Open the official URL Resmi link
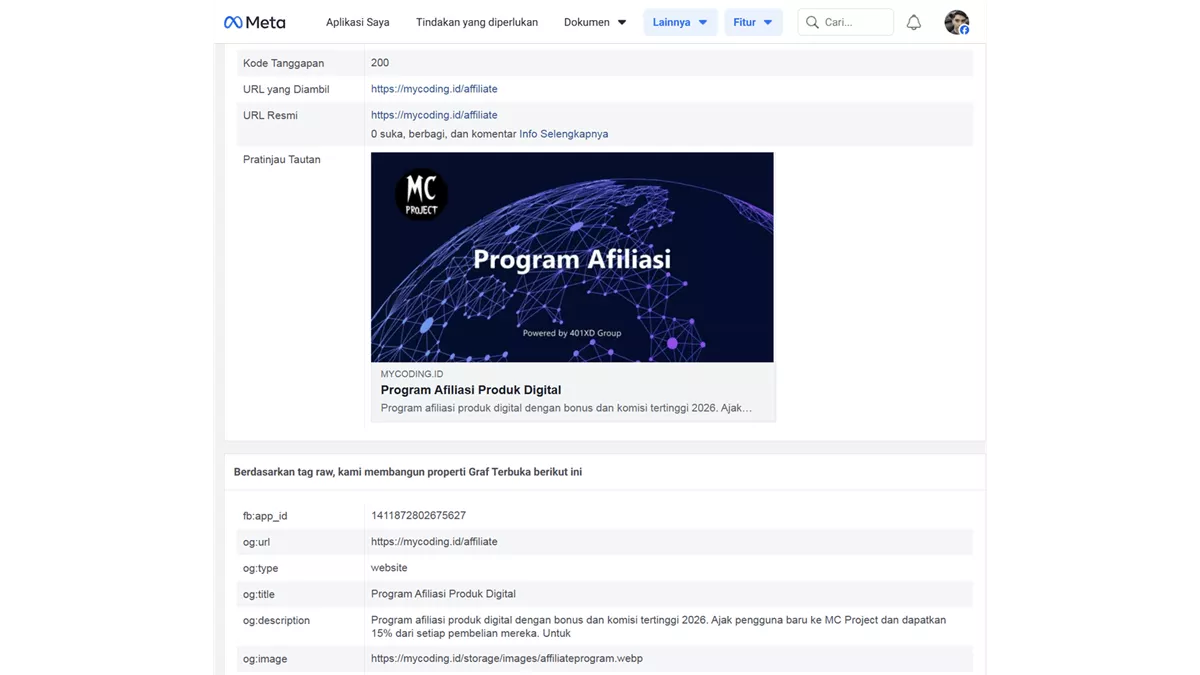1200x675 pixels. pyautogui.click(x=434, y=114)
